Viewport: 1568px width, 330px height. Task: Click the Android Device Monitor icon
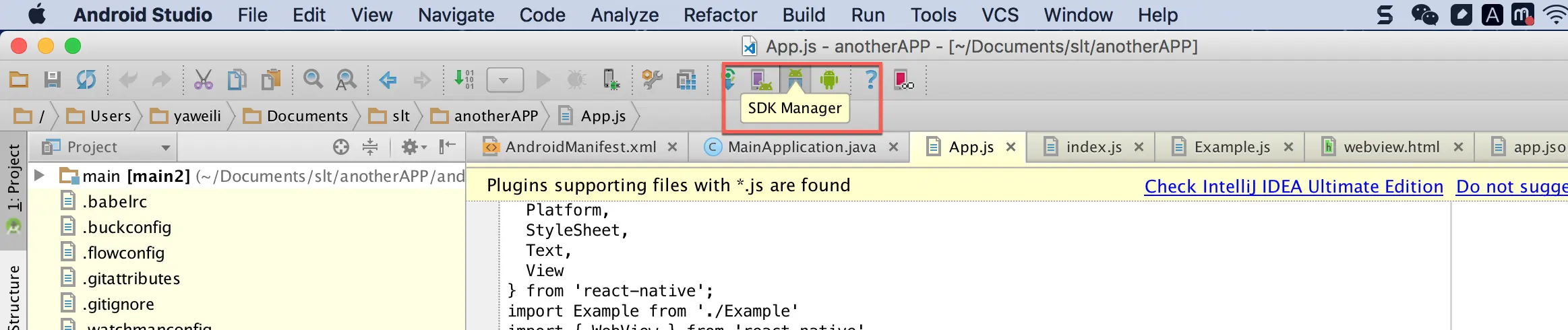click(828, 80)
